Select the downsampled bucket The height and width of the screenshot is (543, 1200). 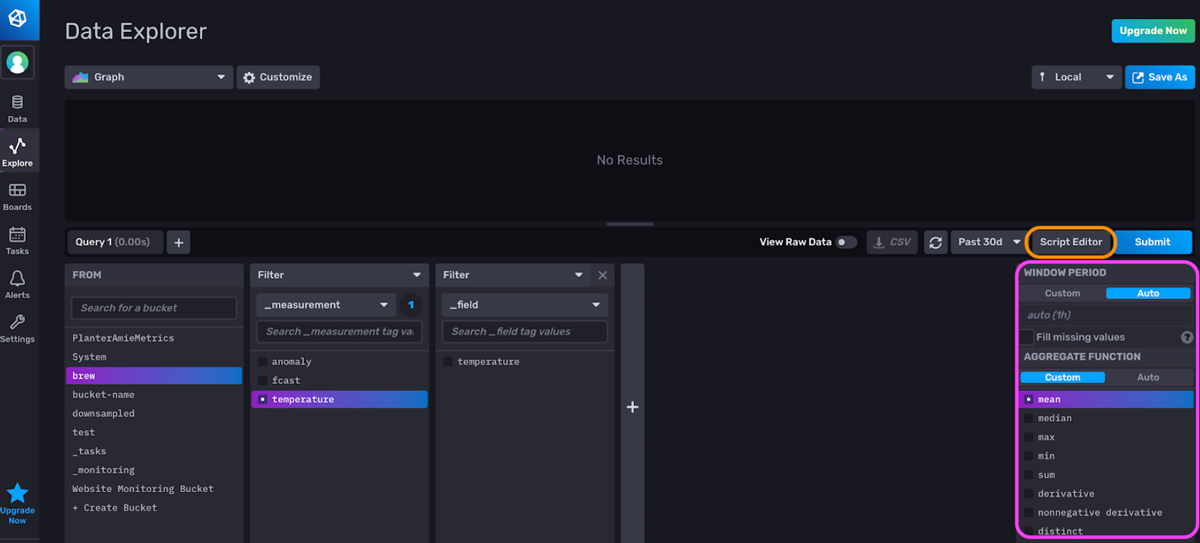154,413
